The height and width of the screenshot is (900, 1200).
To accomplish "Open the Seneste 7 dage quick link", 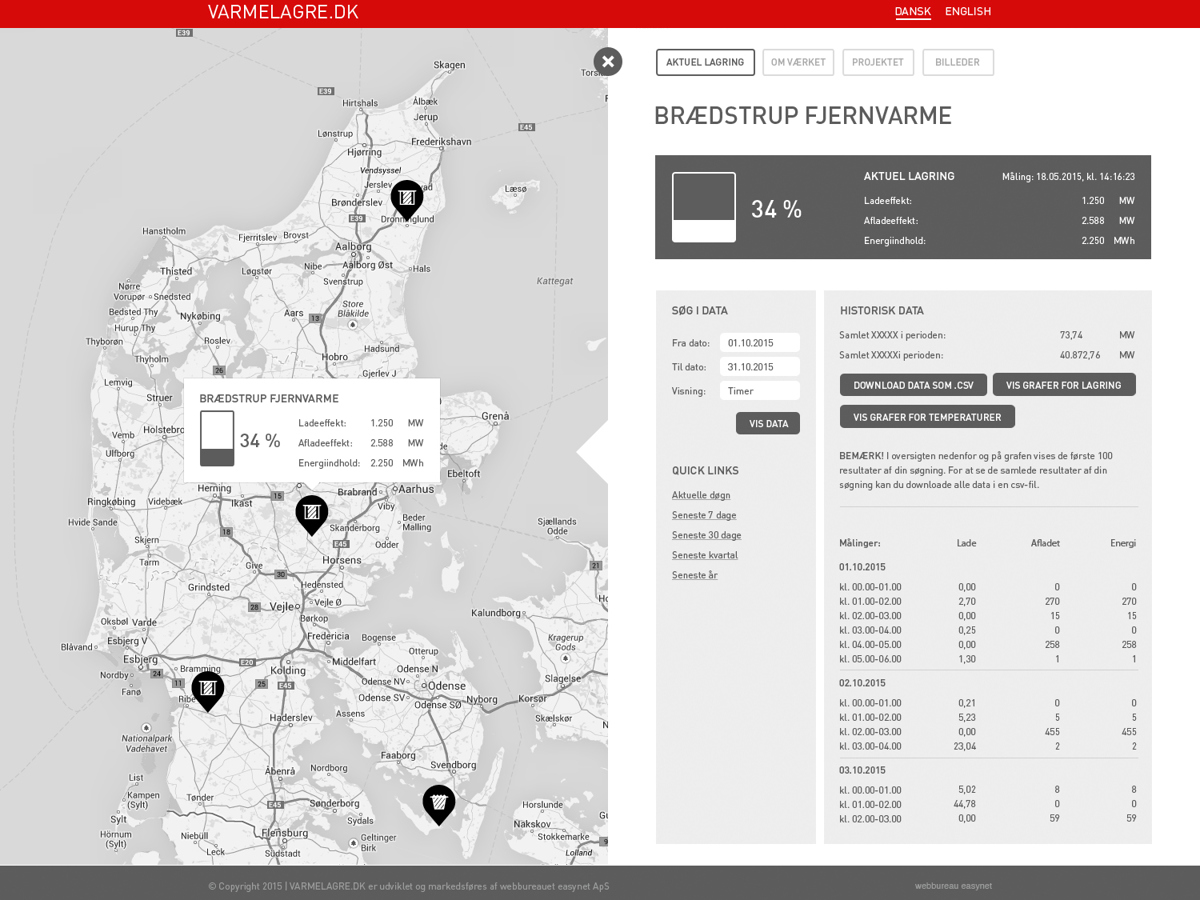I will tap(704, 515).
